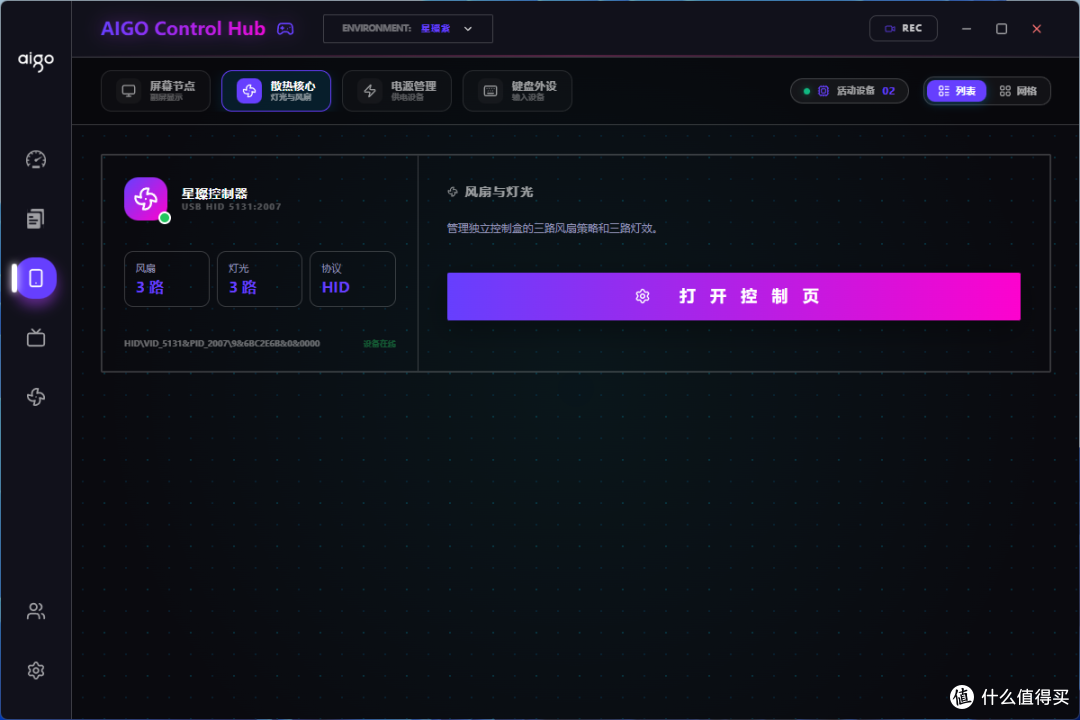Click the 风扇与灯光 heading

[499, 192]
